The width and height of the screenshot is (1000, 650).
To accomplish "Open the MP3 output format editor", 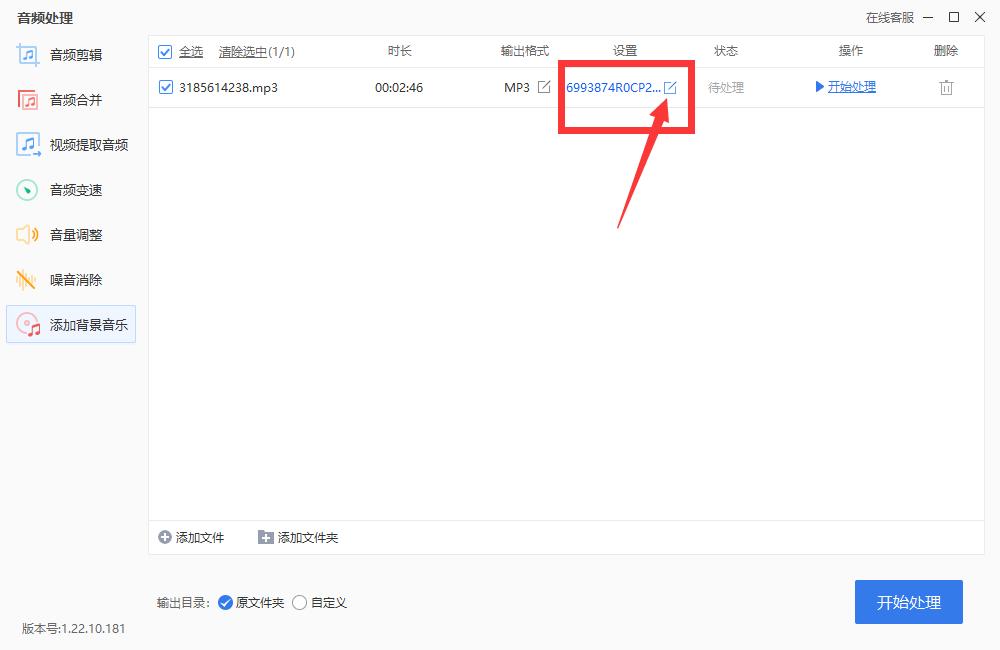I will click(x=545, y=87).
